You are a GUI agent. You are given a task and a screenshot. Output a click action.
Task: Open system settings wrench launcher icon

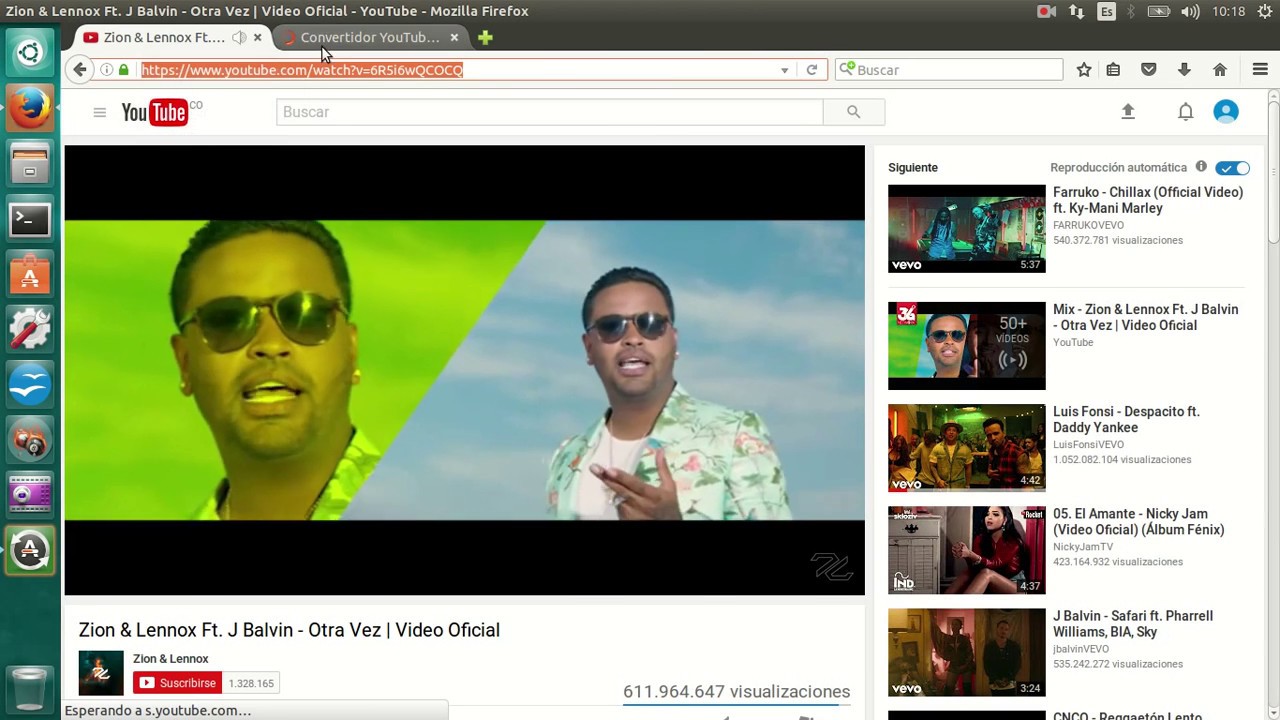tap(29, 329)
